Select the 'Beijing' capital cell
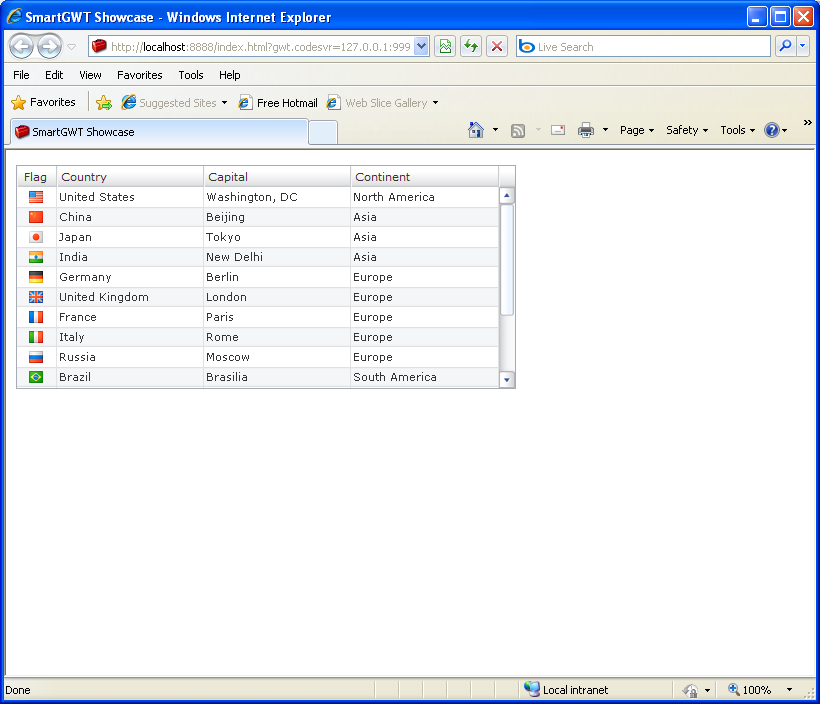The height and width of the screenshot is (704, 820). click(x=277, y=217)
